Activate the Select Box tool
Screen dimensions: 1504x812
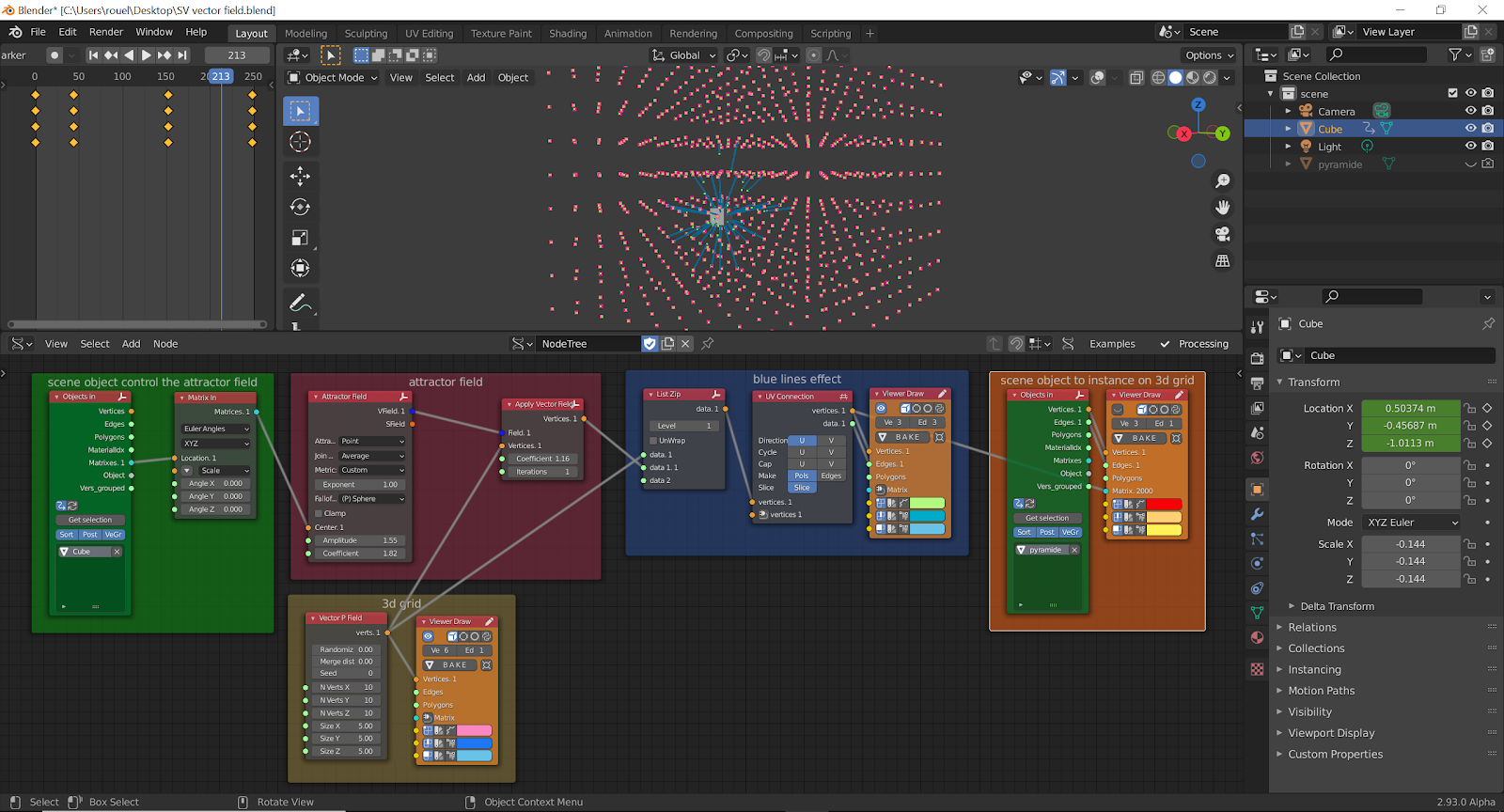point(301,111)
